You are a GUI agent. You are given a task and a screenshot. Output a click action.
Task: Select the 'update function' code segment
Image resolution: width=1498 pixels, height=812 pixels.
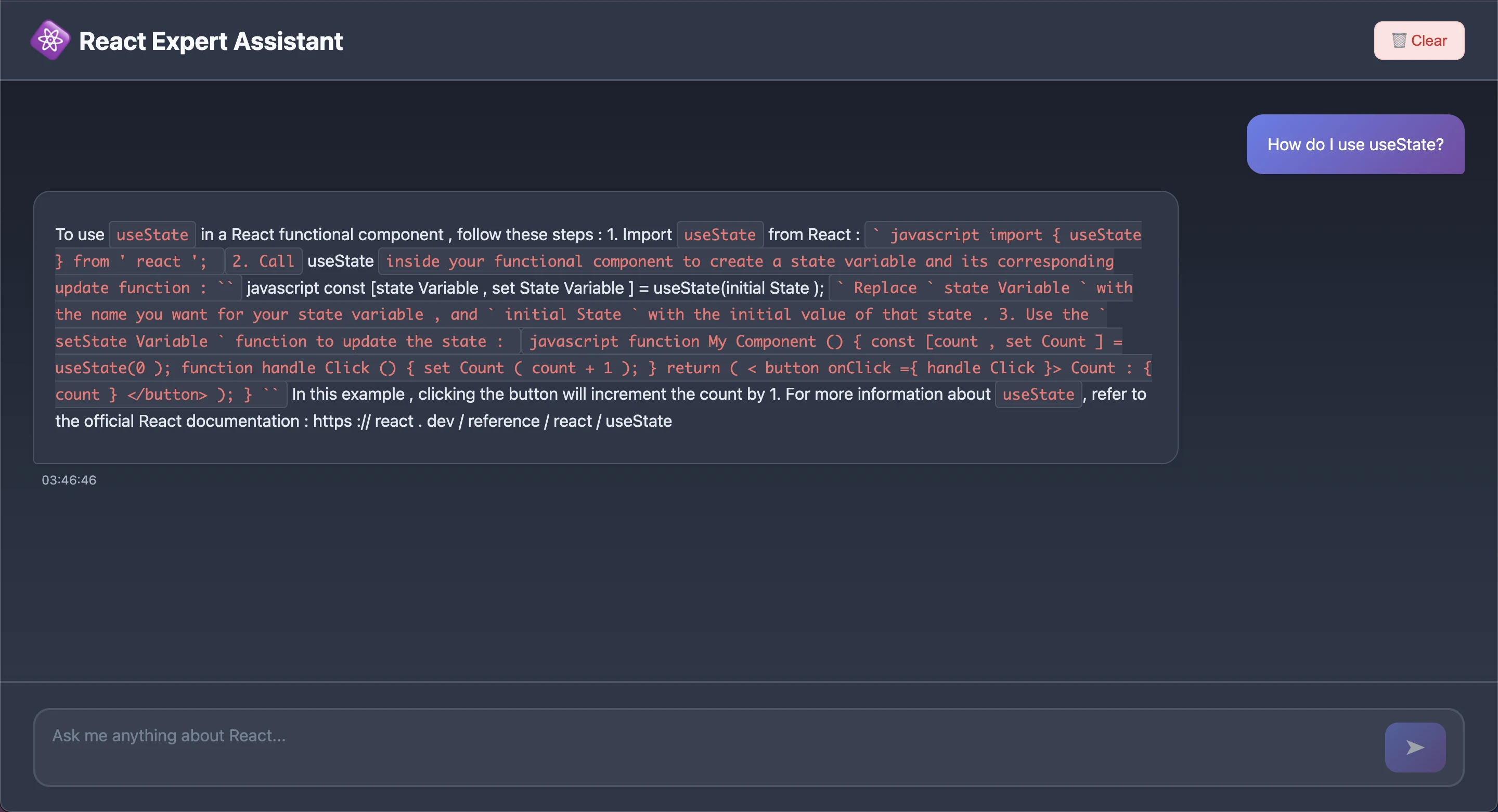pyautogui.click(x=147, y=287)
